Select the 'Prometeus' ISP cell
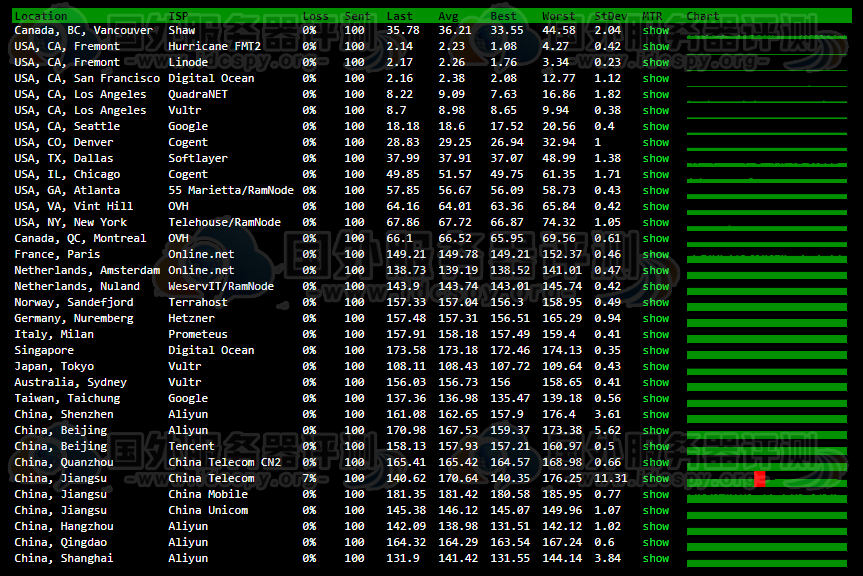This screenshot has width=863, height=576. tap(198, 333)
